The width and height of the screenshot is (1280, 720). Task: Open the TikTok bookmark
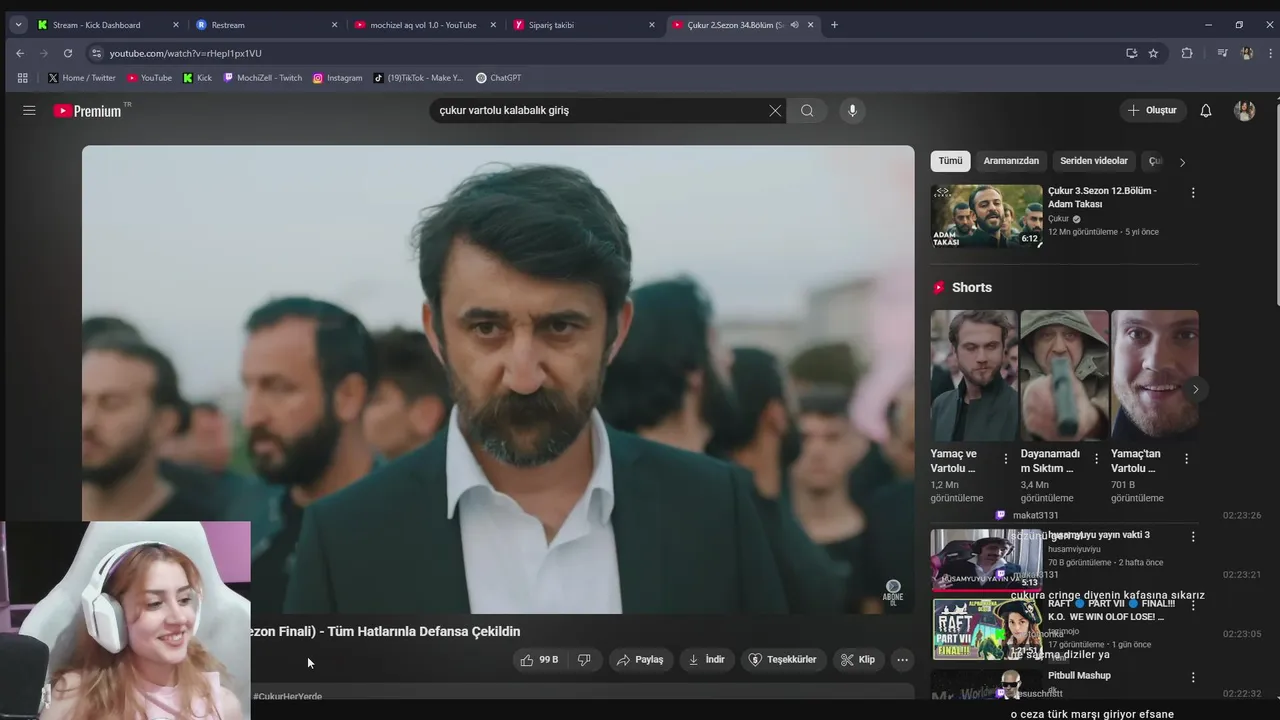418,78
